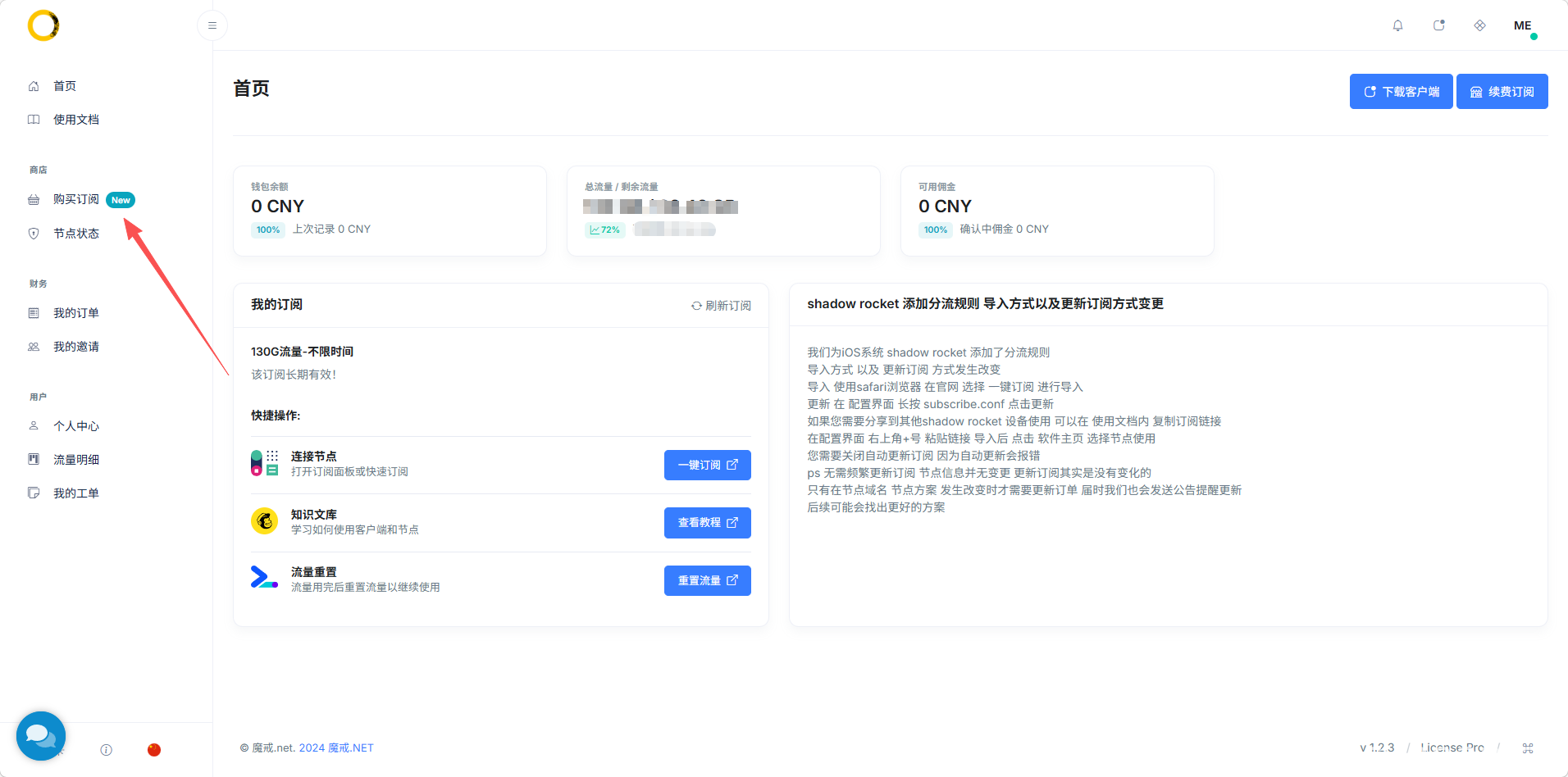The image size is (1568, 777).
Task: Click the 重置流量 button
Action: [x=707, y=580]
